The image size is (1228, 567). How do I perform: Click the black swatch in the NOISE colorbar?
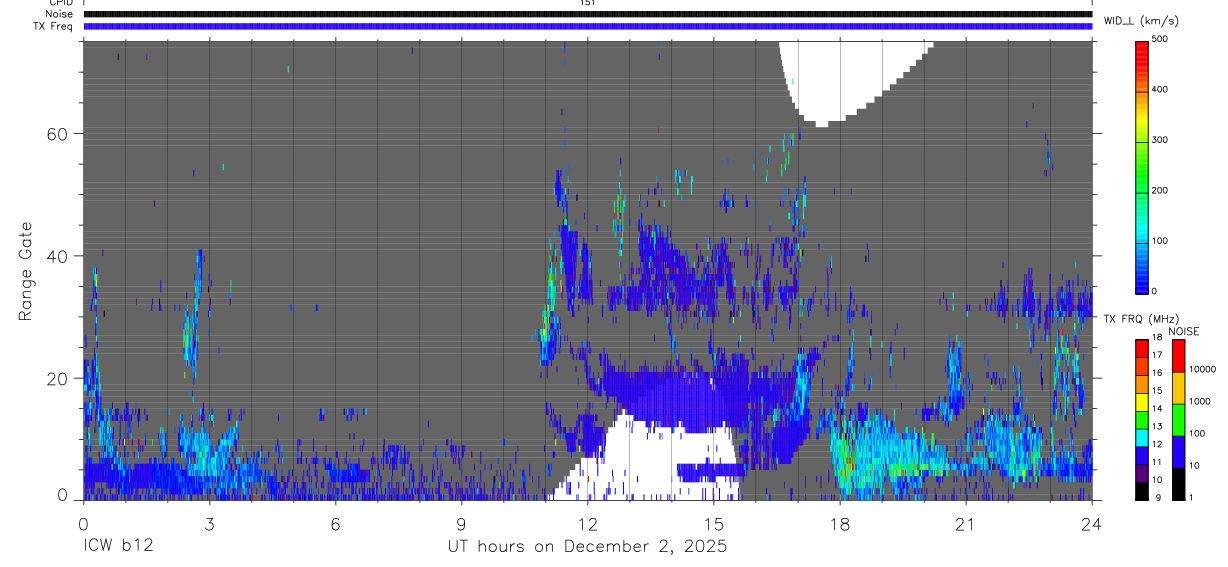click(x=1178, y=483)
